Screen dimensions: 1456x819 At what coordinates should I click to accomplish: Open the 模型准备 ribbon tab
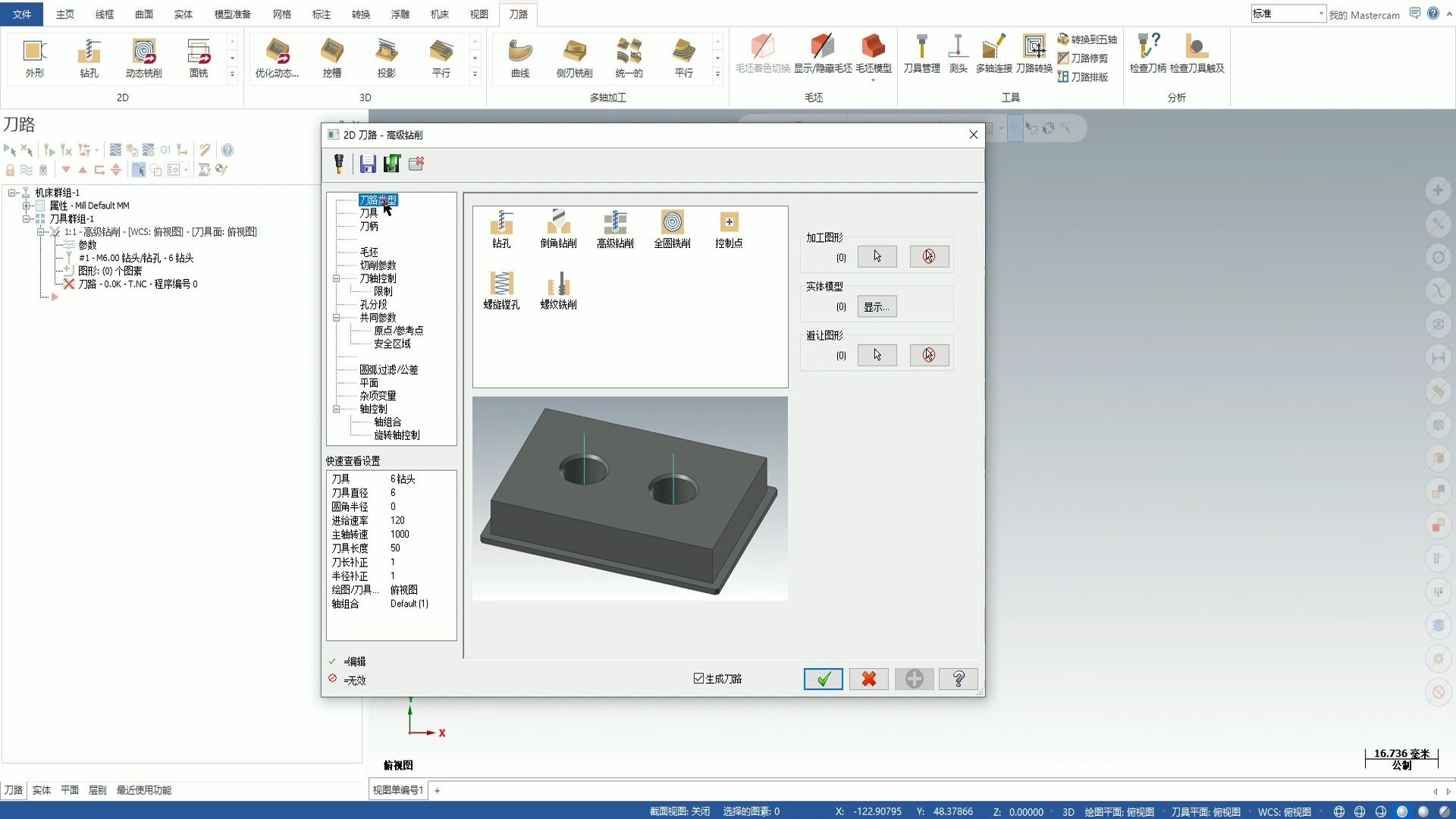[x=232, y=14]
